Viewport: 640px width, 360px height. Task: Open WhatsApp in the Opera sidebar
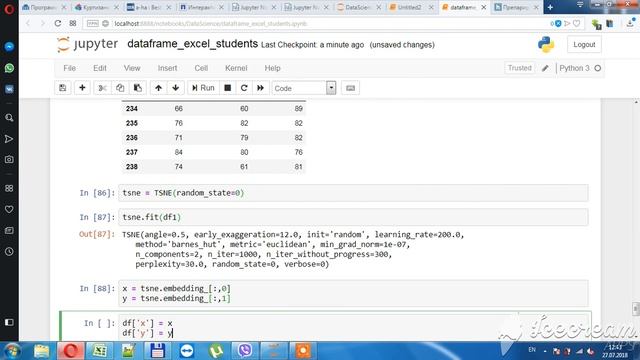(x=9, y=68)
